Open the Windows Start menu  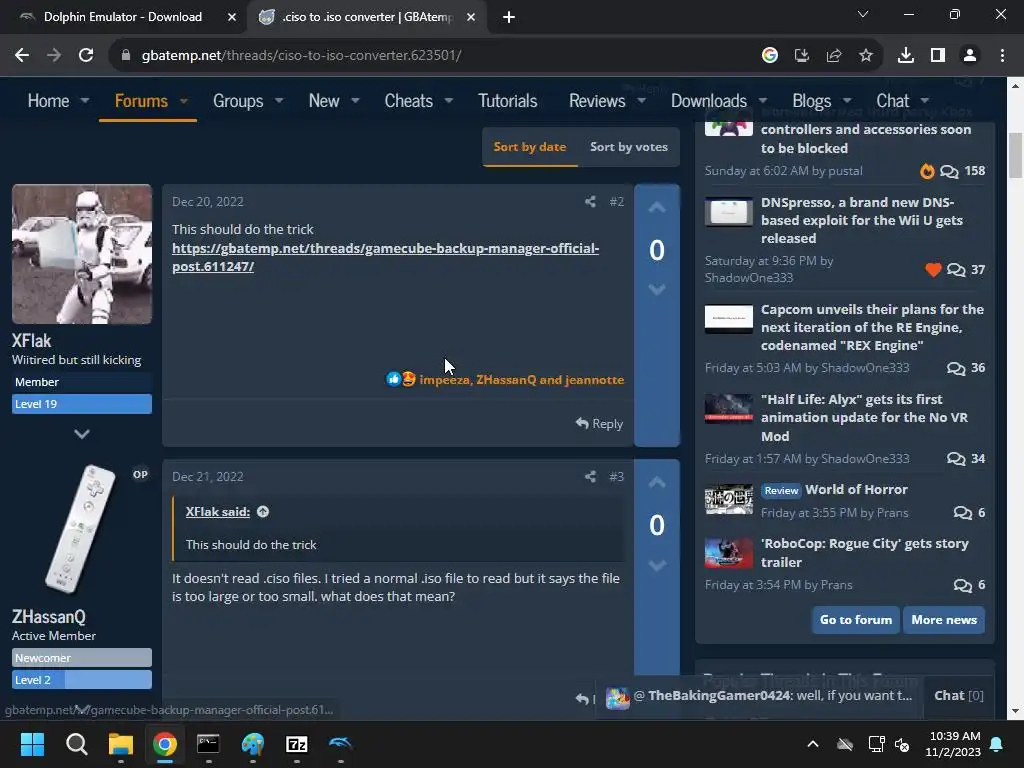click(x=32, y=744)
